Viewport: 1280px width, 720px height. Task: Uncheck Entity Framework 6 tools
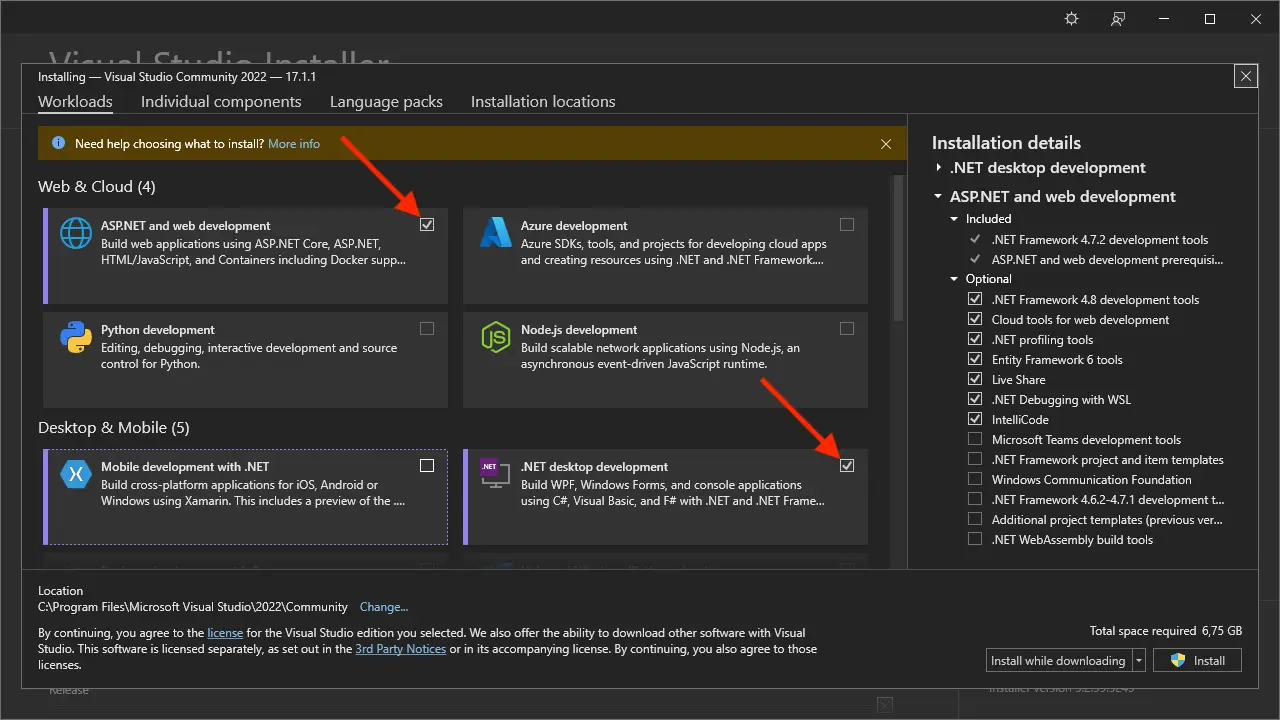pos(975,360)
